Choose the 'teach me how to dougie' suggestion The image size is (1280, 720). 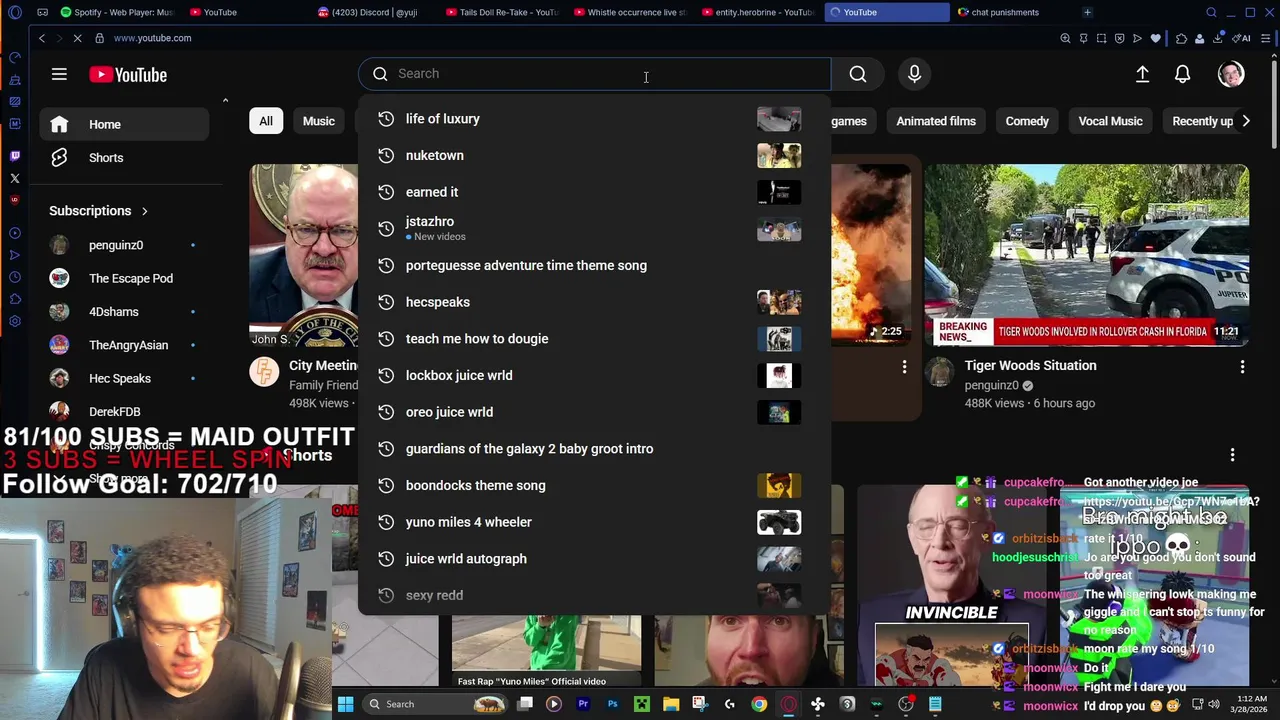pyautogui.click(x=594, y=339)
